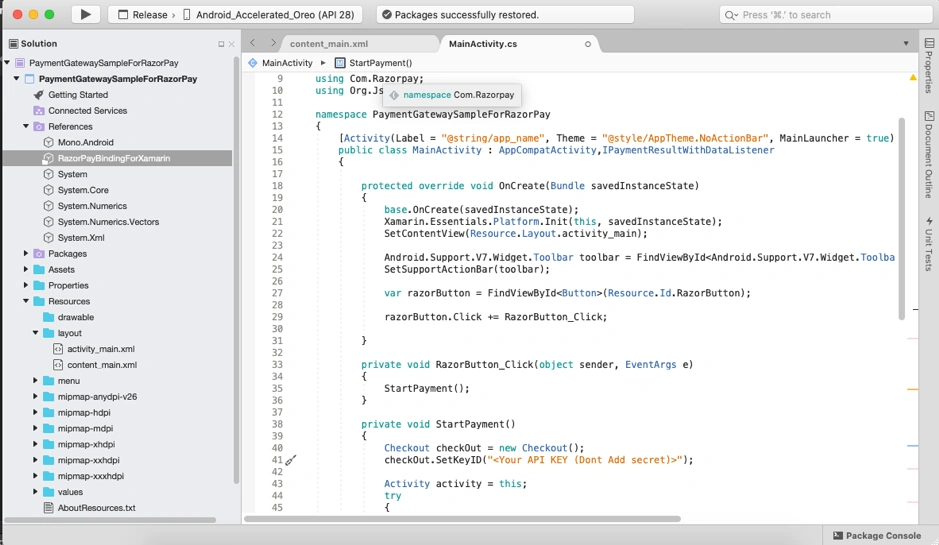This screenshot has width=939, height=545.
Task: Close the Solution pad with the X icon
Action: click(231, 44)
